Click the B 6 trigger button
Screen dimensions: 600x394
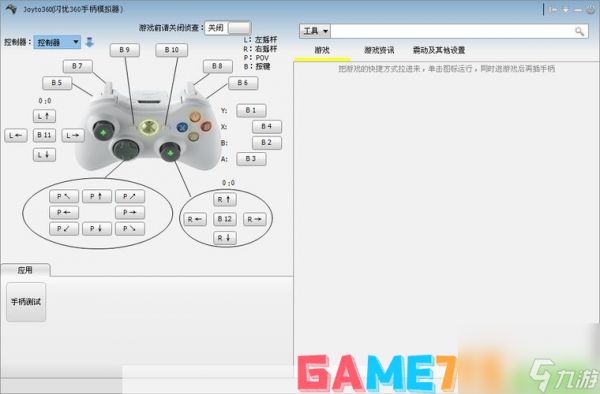(243, 83)
